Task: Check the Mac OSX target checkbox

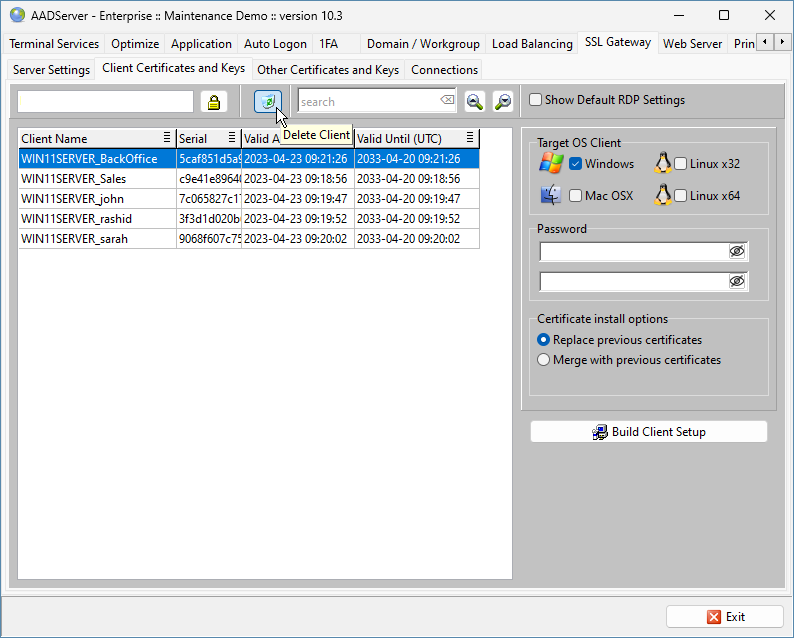Action: click(576, 196)
